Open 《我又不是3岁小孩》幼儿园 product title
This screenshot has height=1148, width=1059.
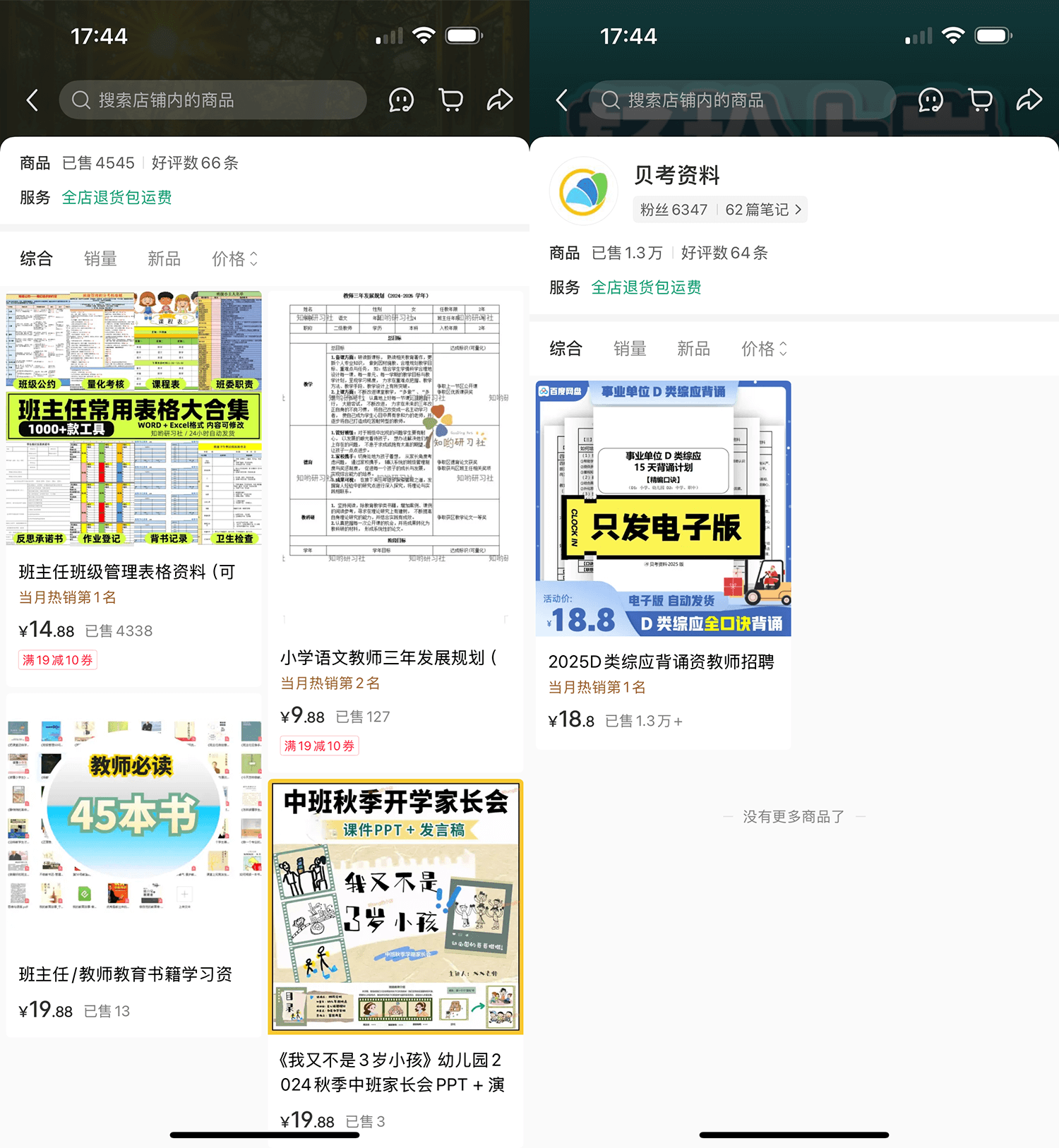[392, 1072]
